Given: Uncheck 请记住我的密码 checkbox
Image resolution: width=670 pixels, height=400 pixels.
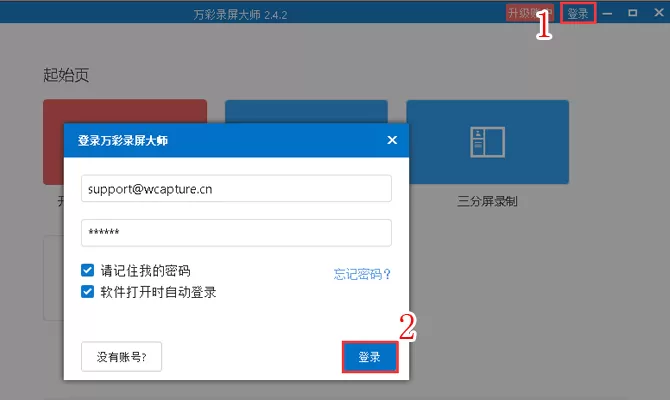Looking at the screenshot, I should coord(88,270).
